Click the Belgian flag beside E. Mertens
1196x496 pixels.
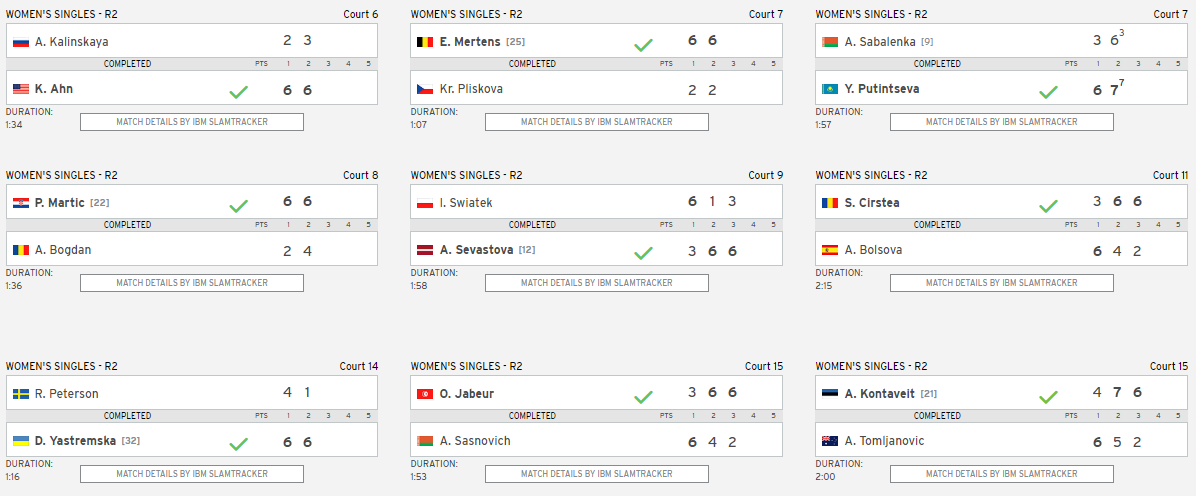pos(425,42)
